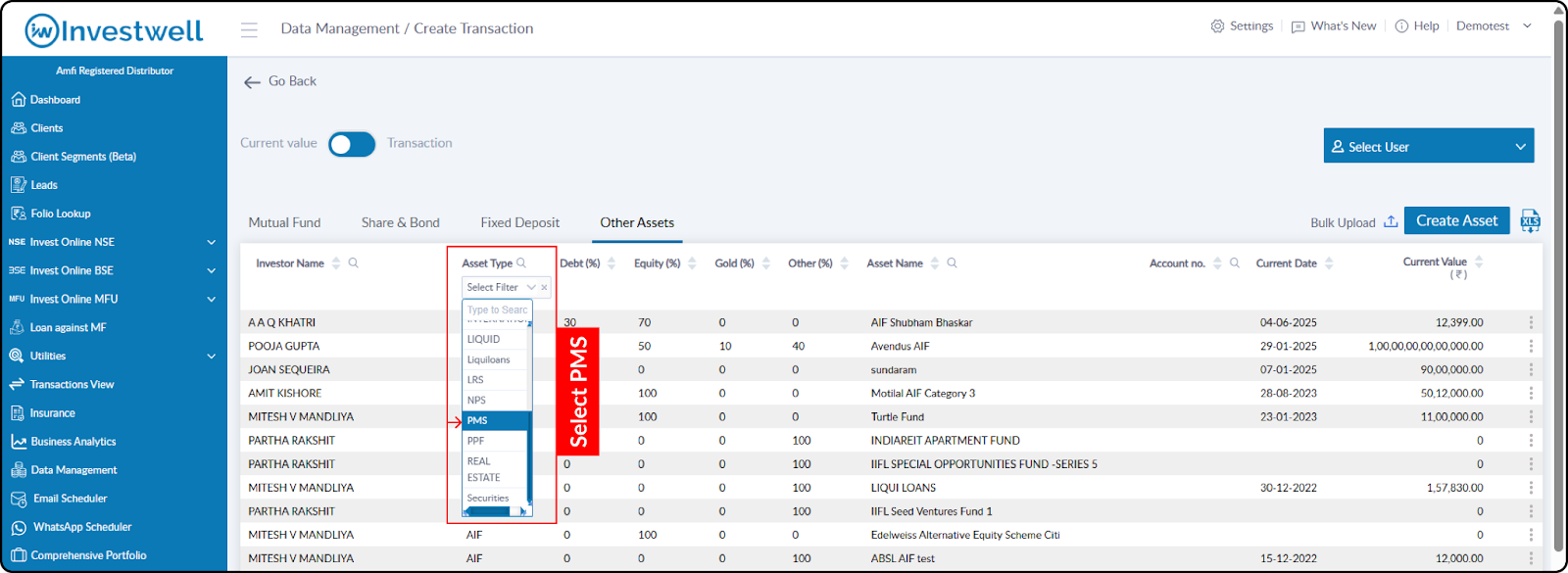
Task: Sort by Equity (%) column arrows
Action: 692,263
